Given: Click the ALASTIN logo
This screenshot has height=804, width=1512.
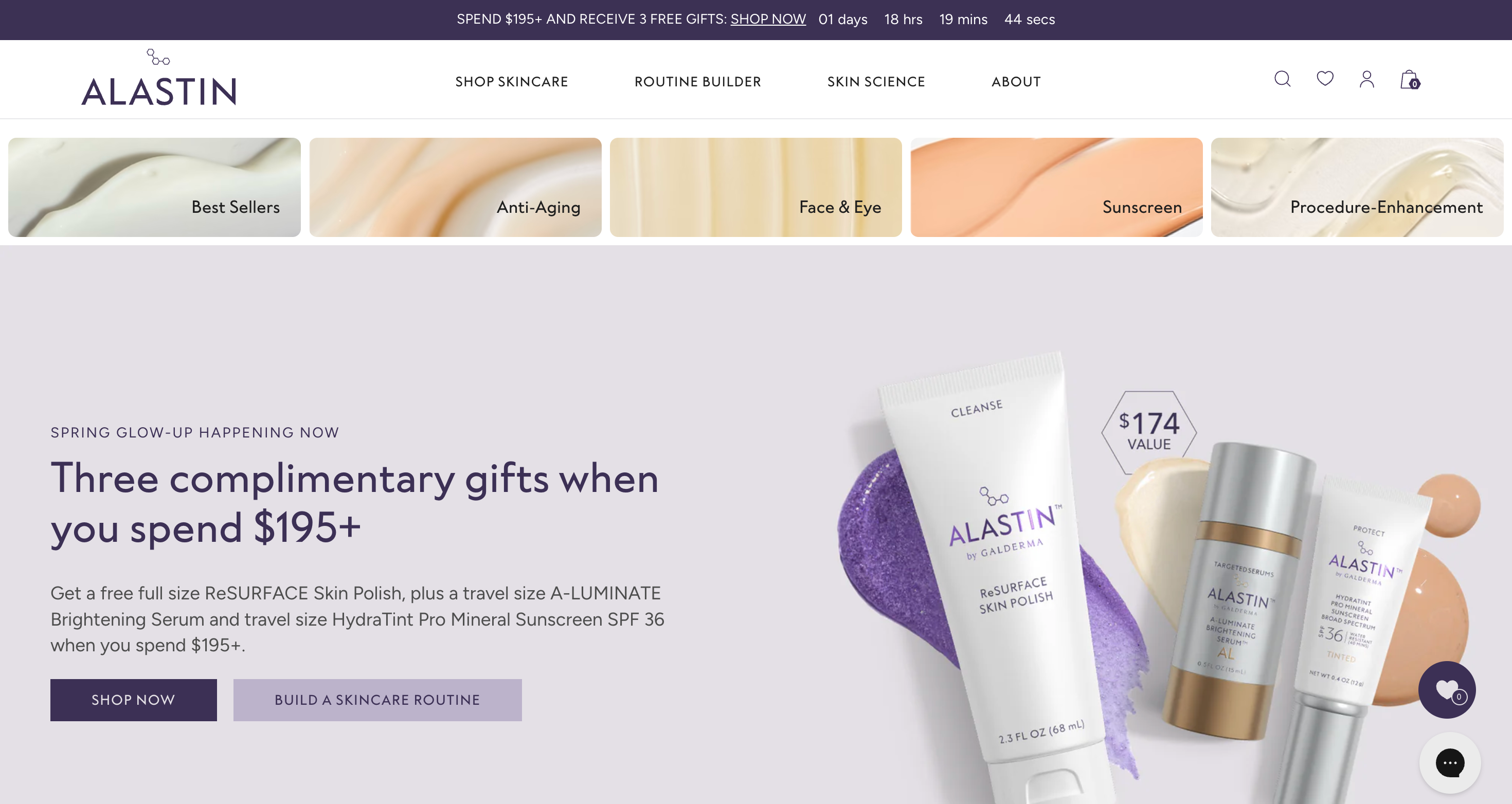Looking at the screenshot, I should point(159,78).
